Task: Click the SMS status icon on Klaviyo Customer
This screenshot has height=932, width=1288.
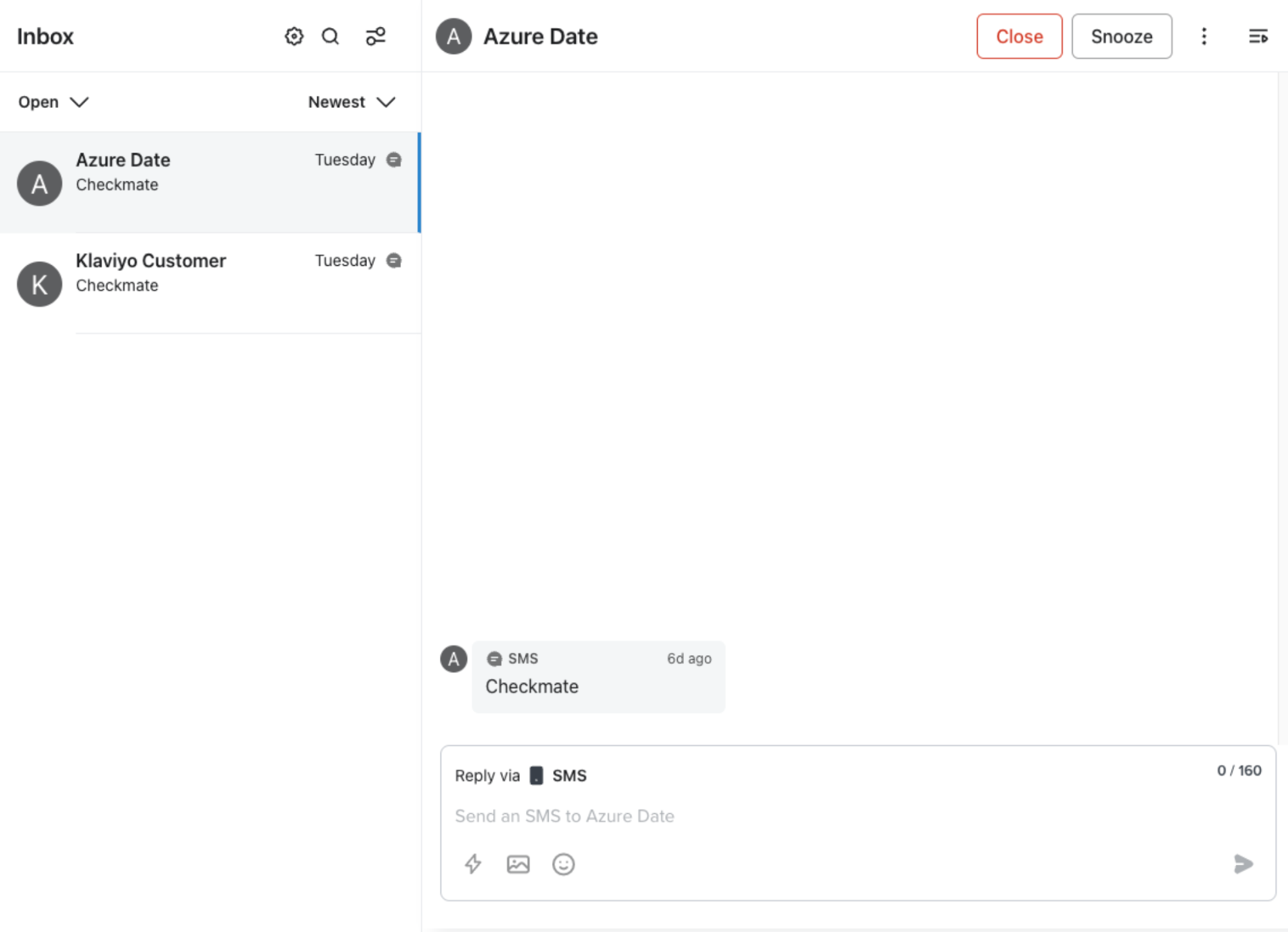Action: coord(394,261)
